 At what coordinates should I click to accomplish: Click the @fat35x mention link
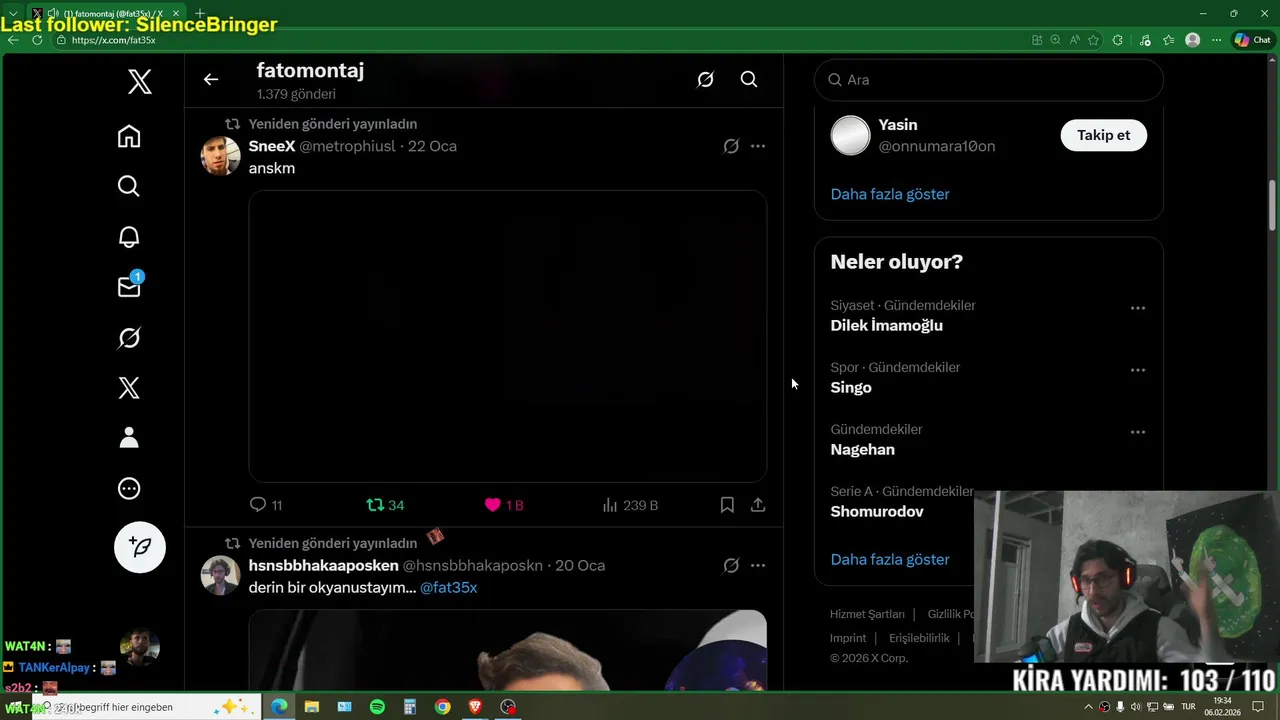(449, 587)
